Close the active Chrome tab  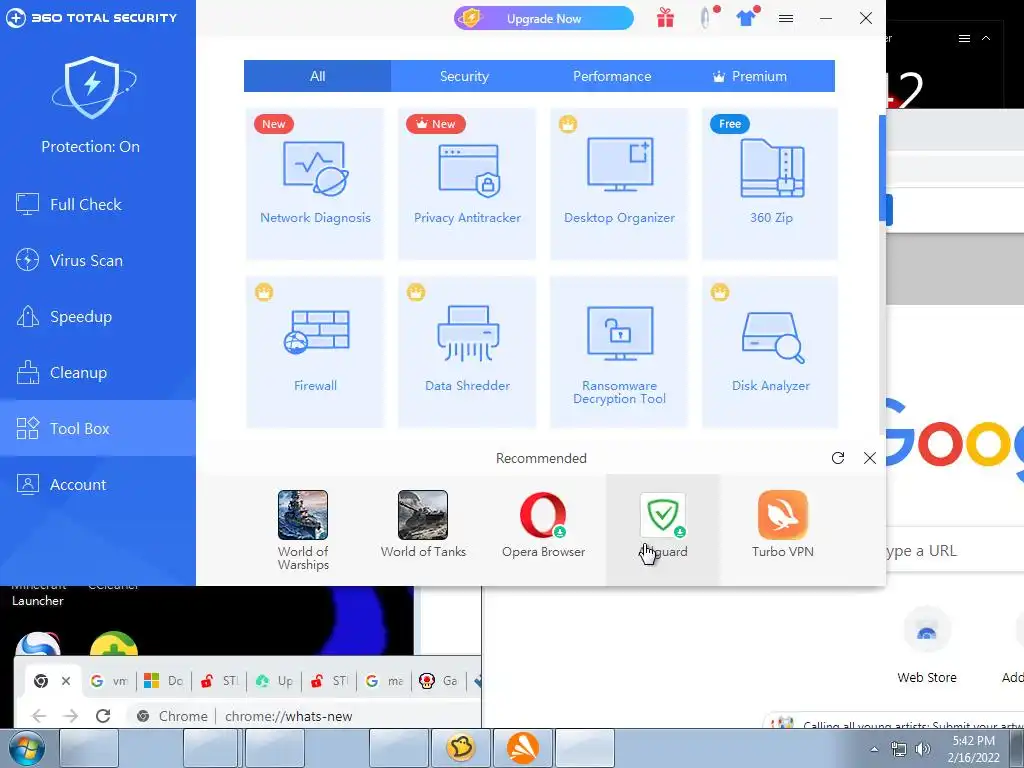(66, 681)
